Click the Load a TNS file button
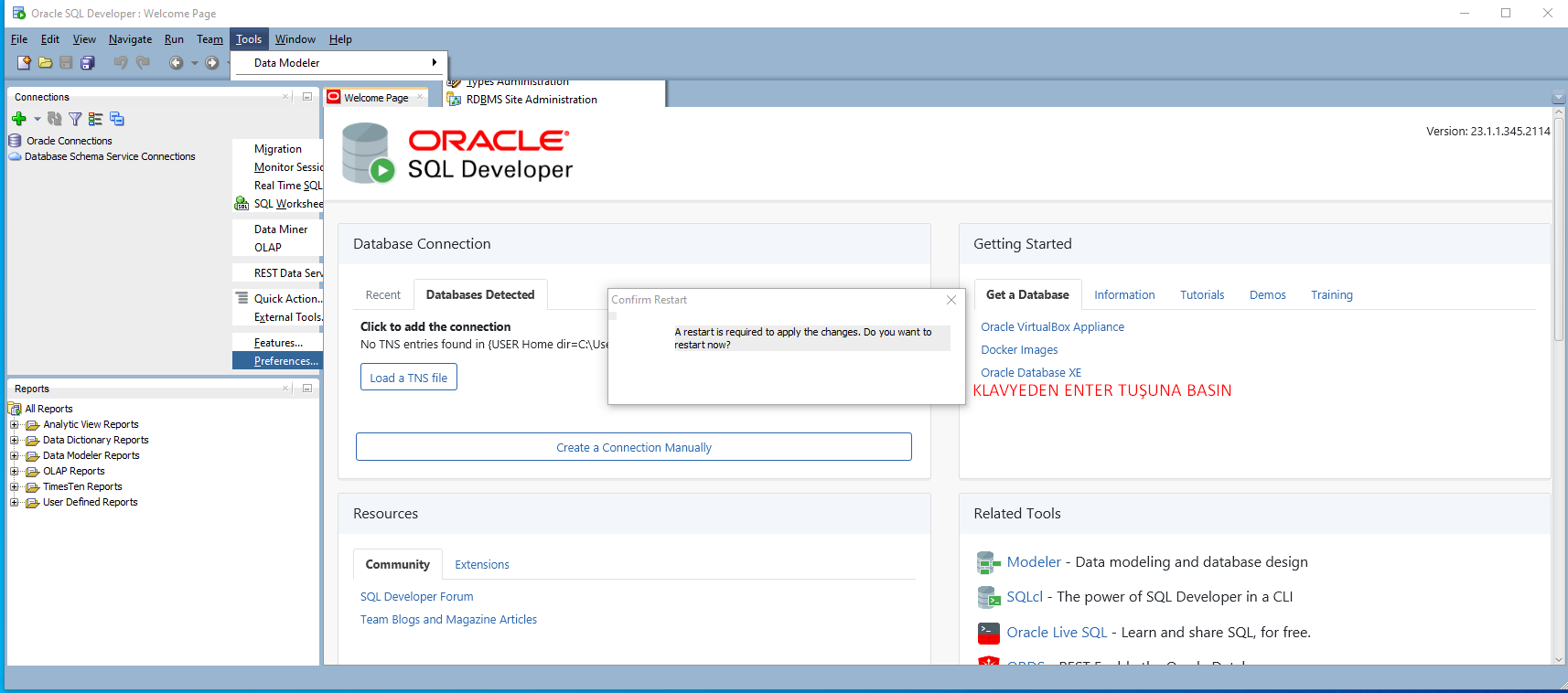The width and height of the screenshot is (1568, 693). click(x=408, y=378)
